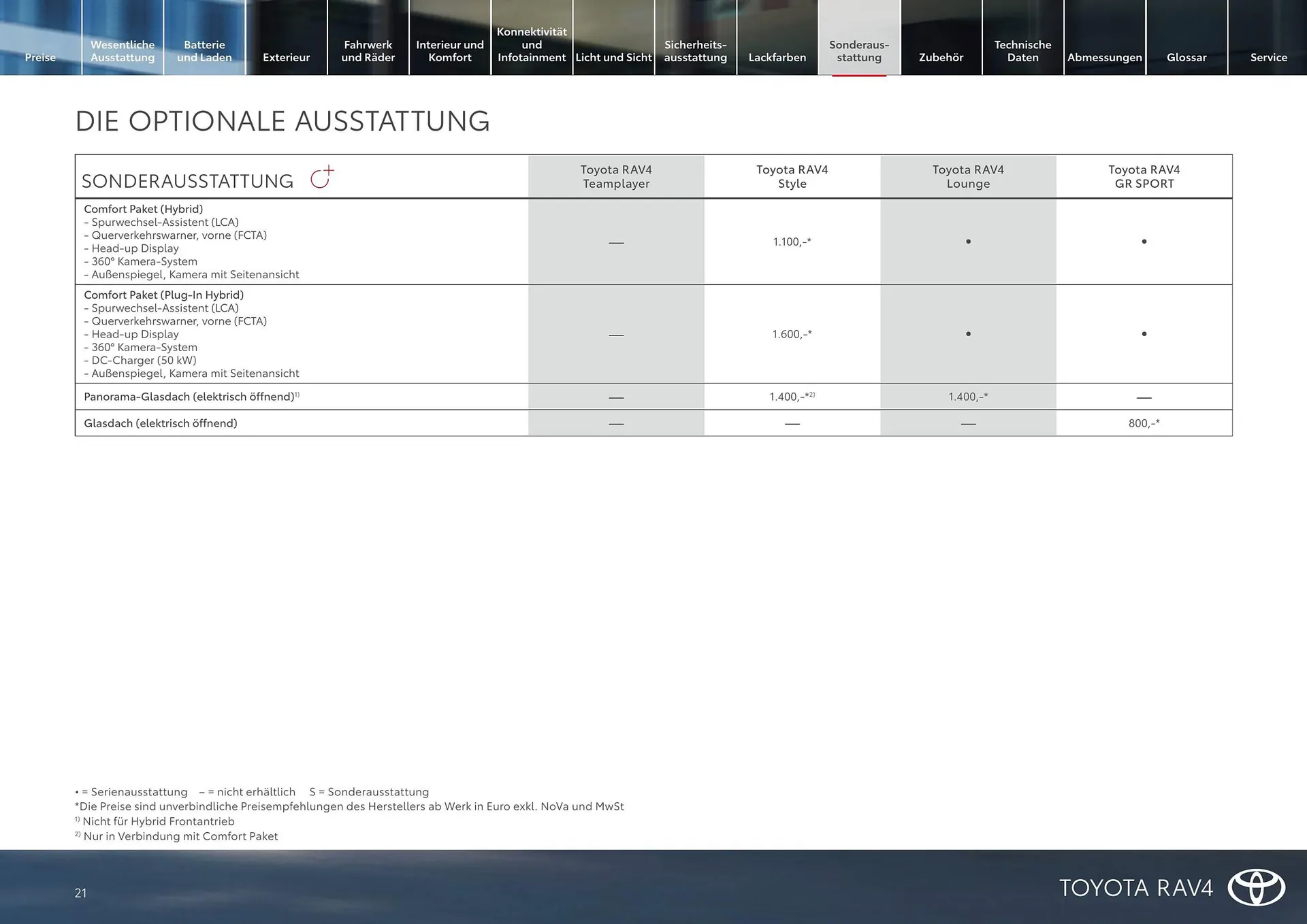Click the Toyota RAV4 GR SPORT column header
Image resolution: width=1307 pixels, height=924 pixels.
coord(1144,176)
